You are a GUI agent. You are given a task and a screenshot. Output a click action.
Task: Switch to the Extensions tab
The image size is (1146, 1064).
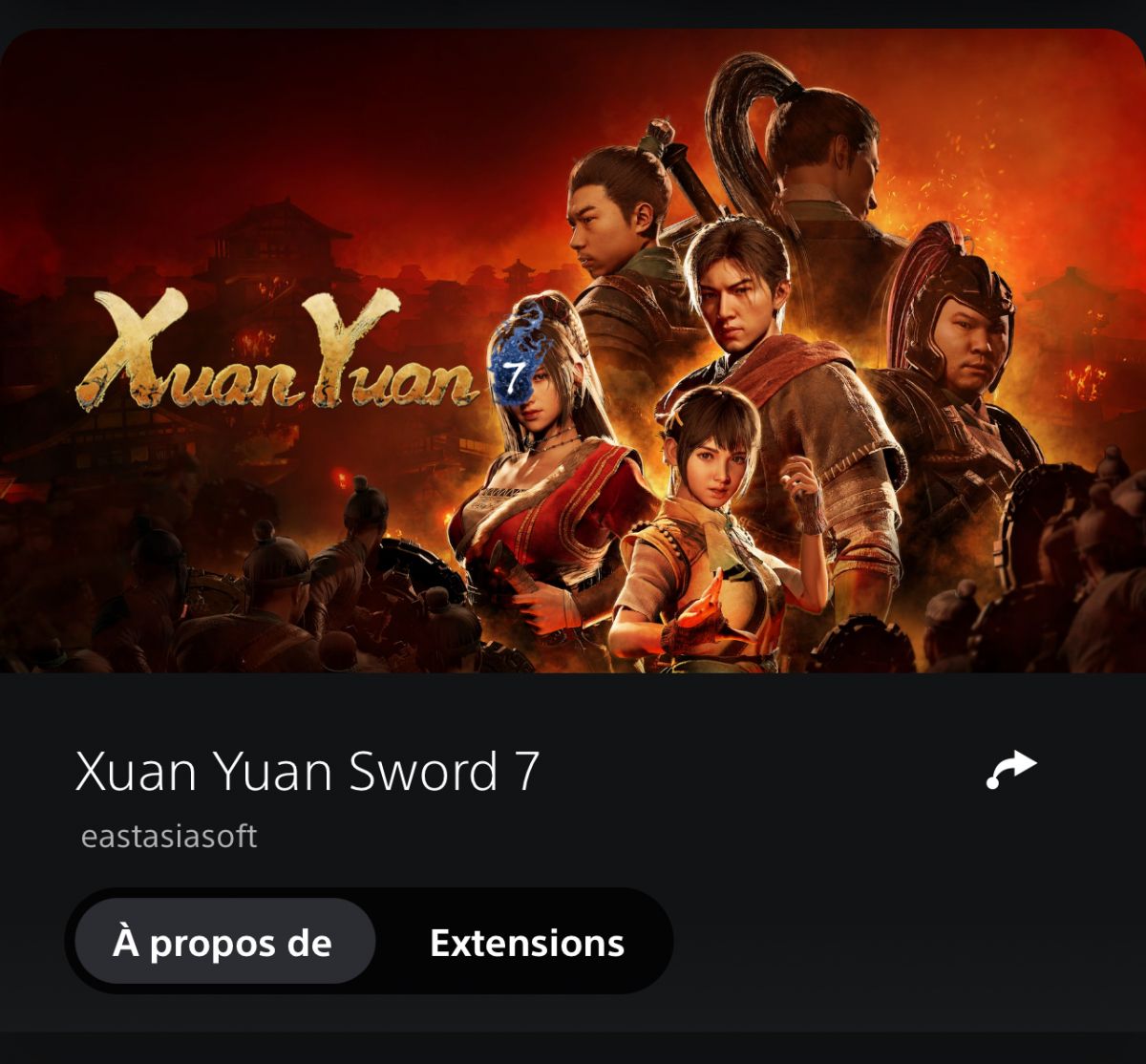527,943
